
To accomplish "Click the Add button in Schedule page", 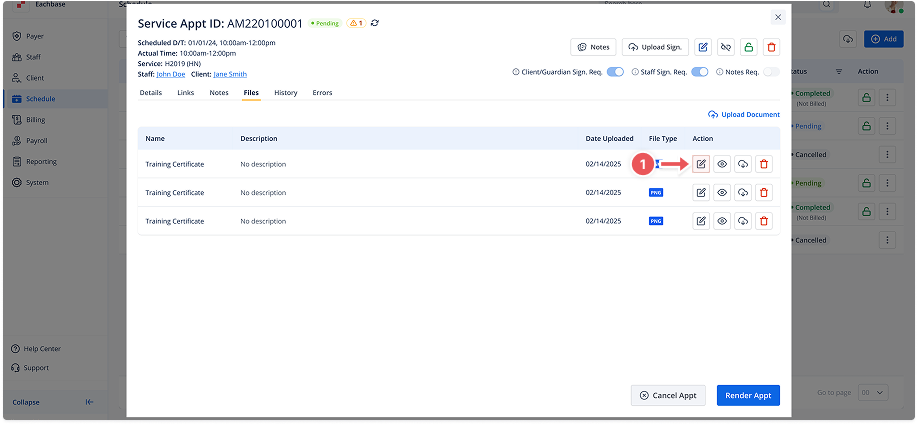I will 883,39.
